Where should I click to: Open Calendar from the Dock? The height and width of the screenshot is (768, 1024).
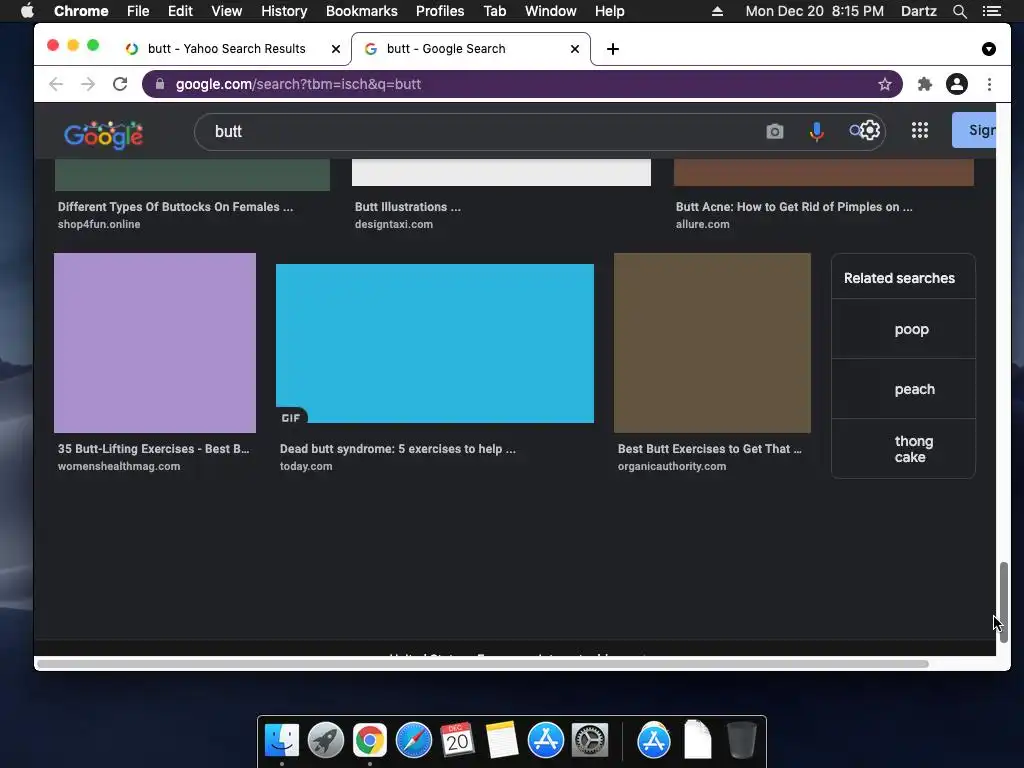click(457, 740)
